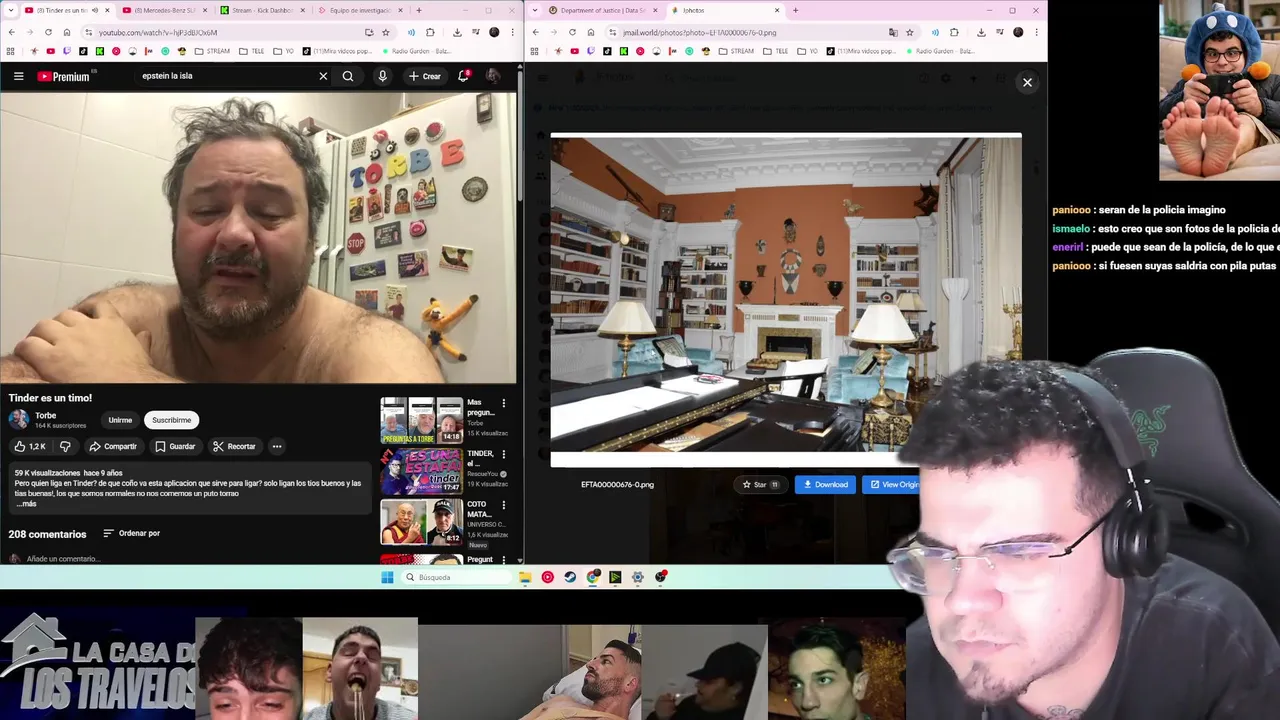Start voice search with microphone icon

pos(382,76)
